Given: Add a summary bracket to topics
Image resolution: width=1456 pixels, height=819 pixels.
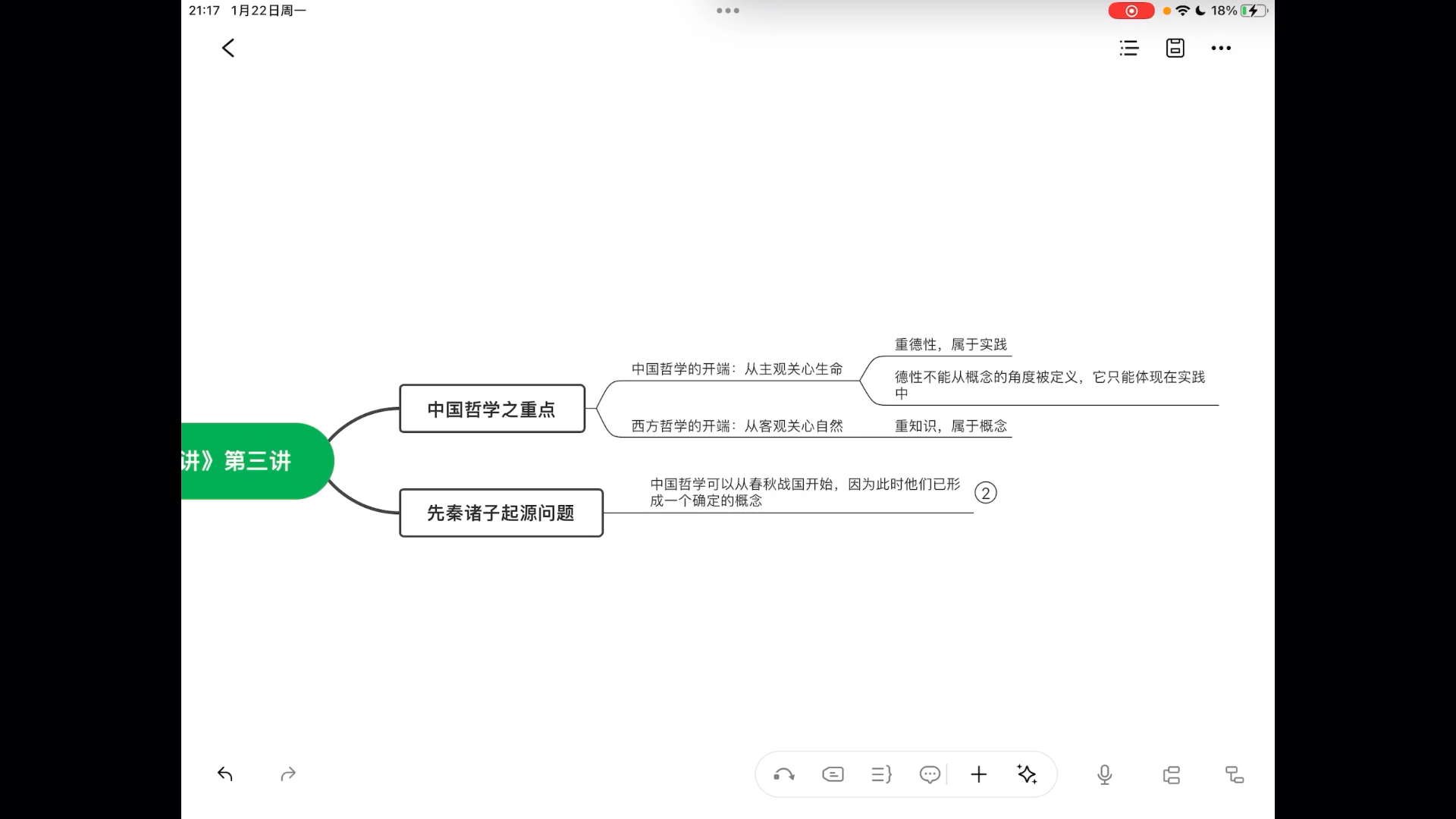Looking at the screenshot, I should tap(881, 774).
